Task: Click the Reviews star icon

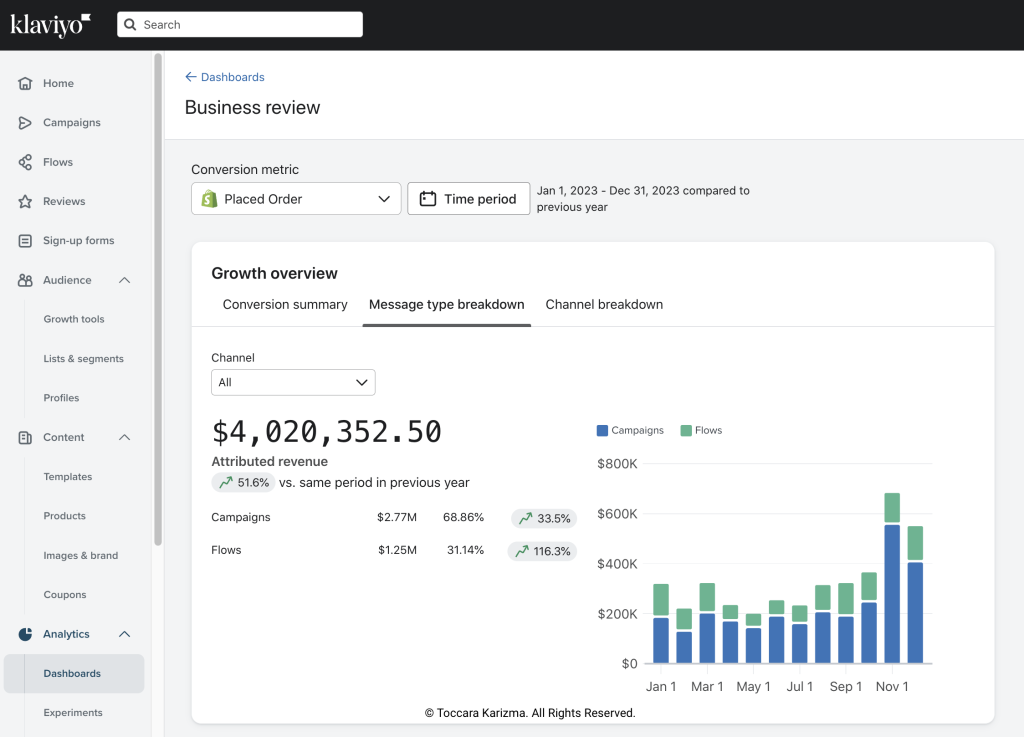Action: pos(26,202)
